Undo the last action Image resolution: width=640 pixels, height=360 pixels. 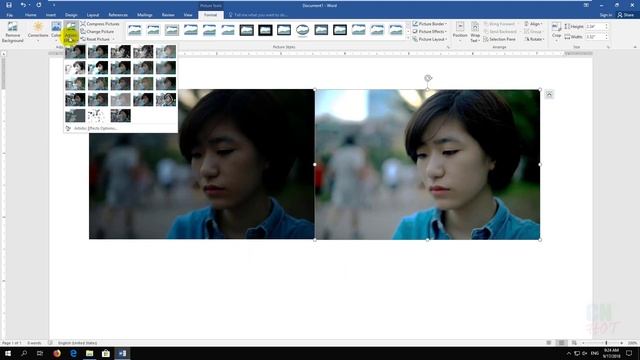click(x=23, y=5)
